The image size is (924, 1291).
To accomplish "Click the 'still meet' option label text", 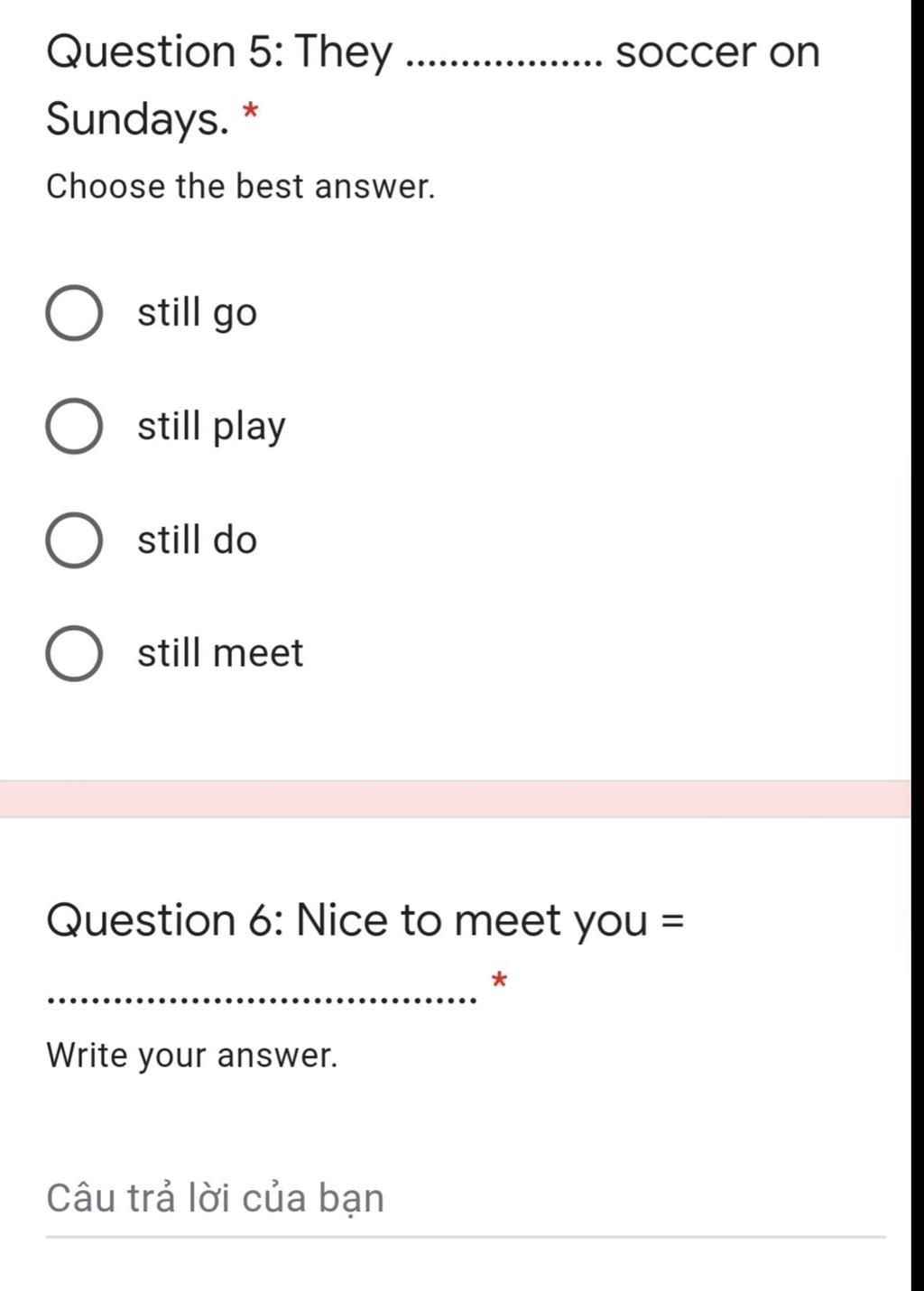I will click(x=220, y=653).
